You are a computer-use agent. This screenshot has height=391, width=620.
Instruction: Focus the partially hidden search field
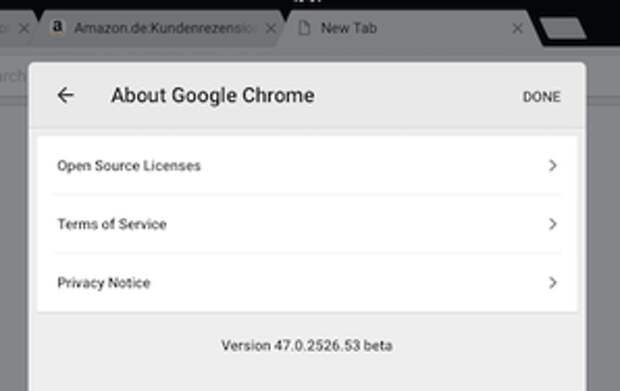point(14,76)
